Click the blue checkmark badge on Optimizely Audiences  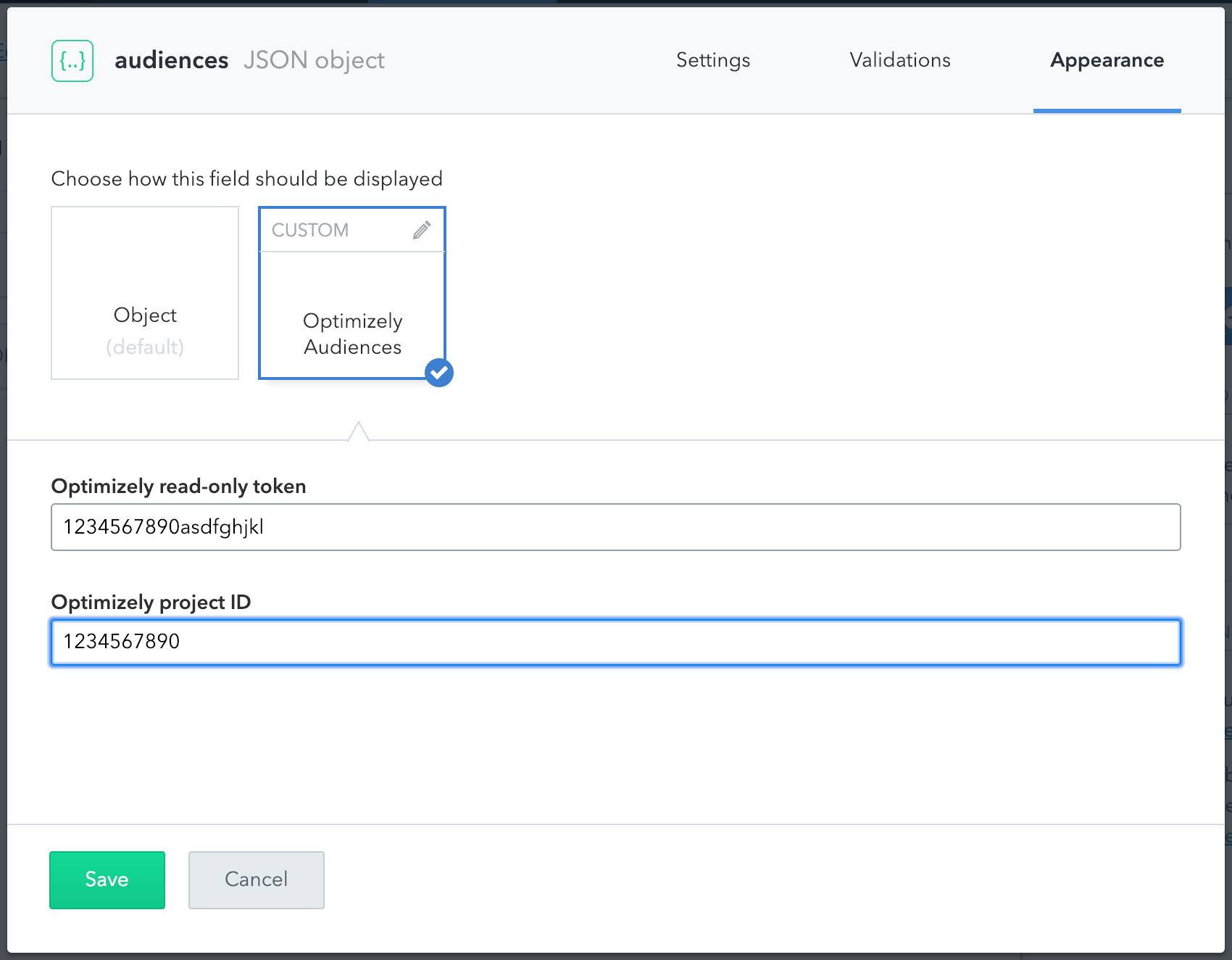438,373
